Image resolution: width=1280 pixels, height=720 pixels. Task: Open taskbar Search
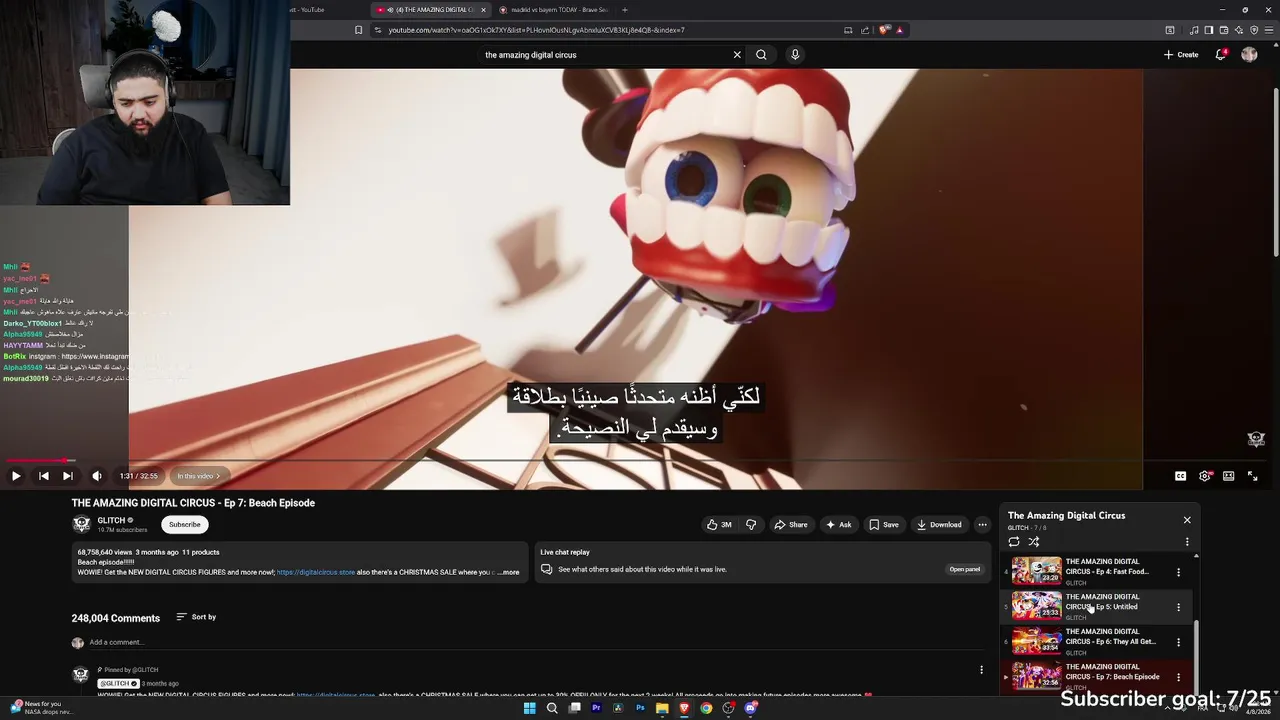tap(552, 708)
